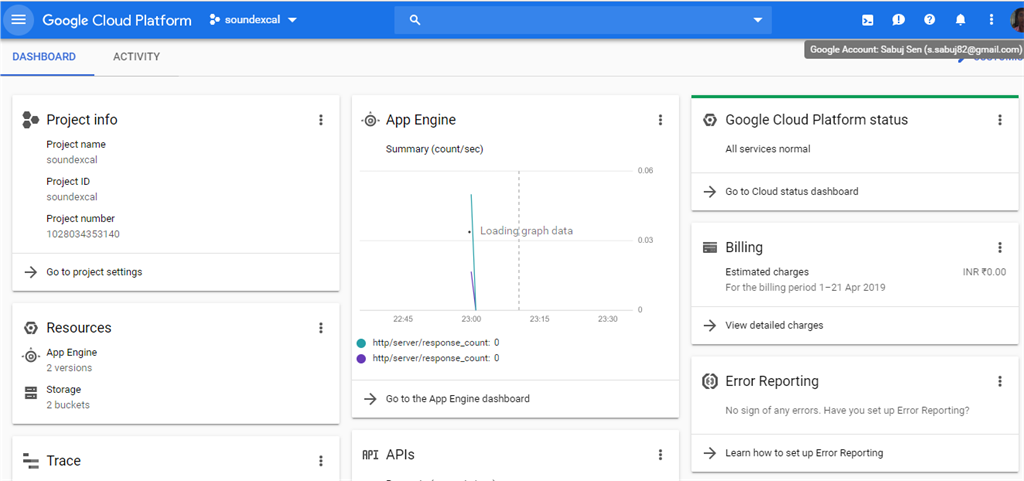Switch to the Activity tab
This screenshot has height=481, width=1024.
pos(136,57)
